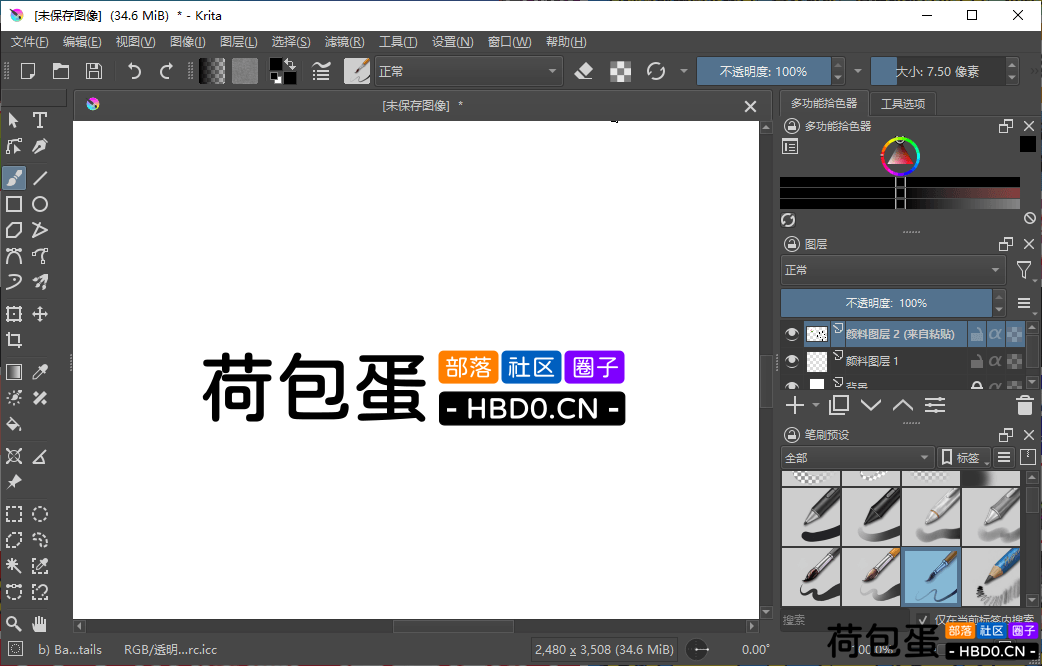Select the Color Sampler eyedropper tool
This screenshot has width=1042, height=666.
point(40,372)
